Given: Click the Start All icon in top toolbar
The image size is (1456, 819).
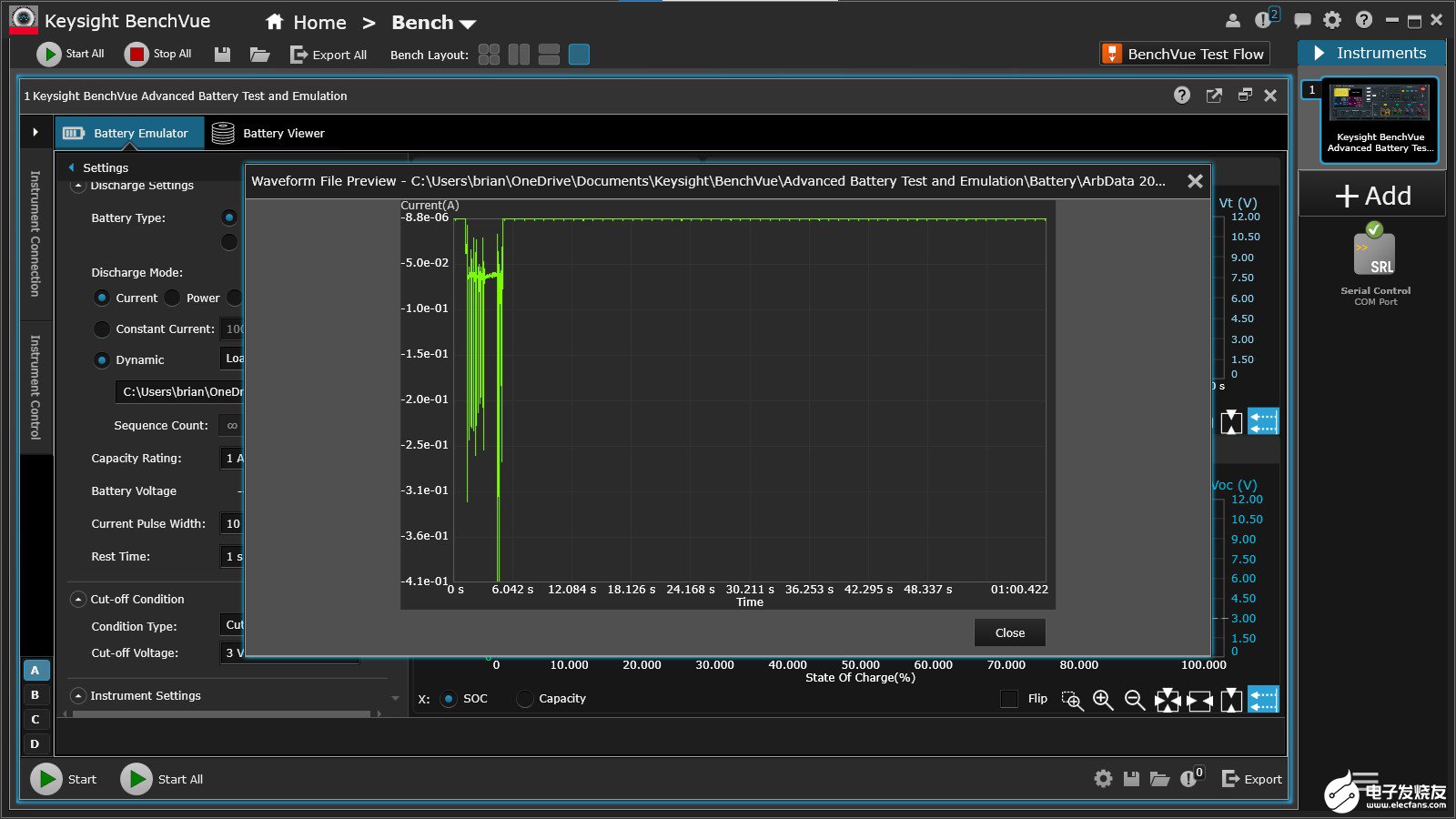Looking at the screenshot, I should click(x=48, y=55).
